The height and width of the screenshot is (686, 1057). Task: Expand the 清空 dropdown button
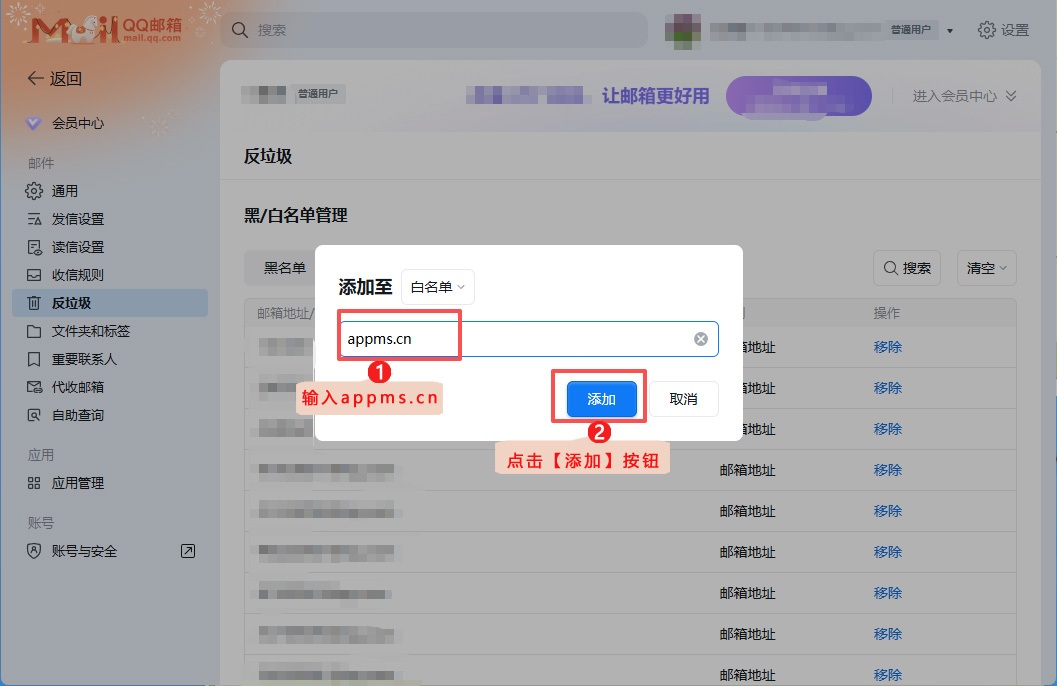pos(986,268)
